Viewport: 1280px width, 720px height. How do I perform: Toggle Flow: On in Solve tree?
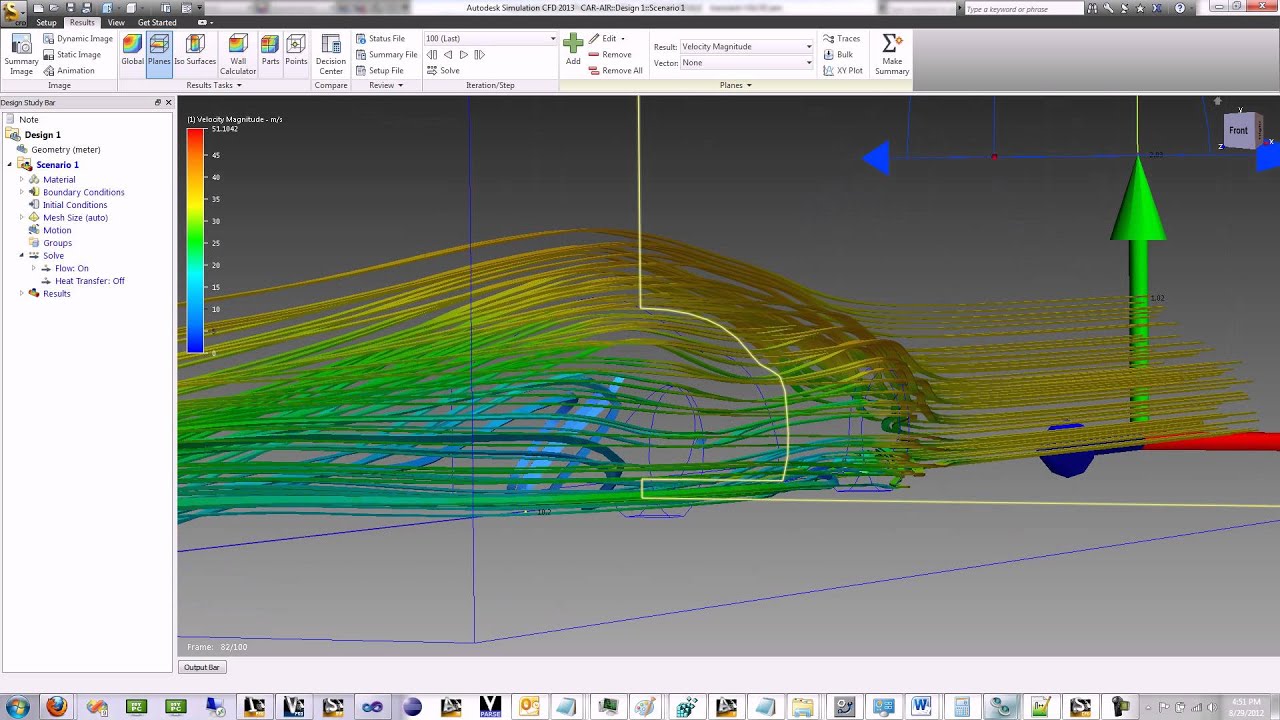pos(71,268)
